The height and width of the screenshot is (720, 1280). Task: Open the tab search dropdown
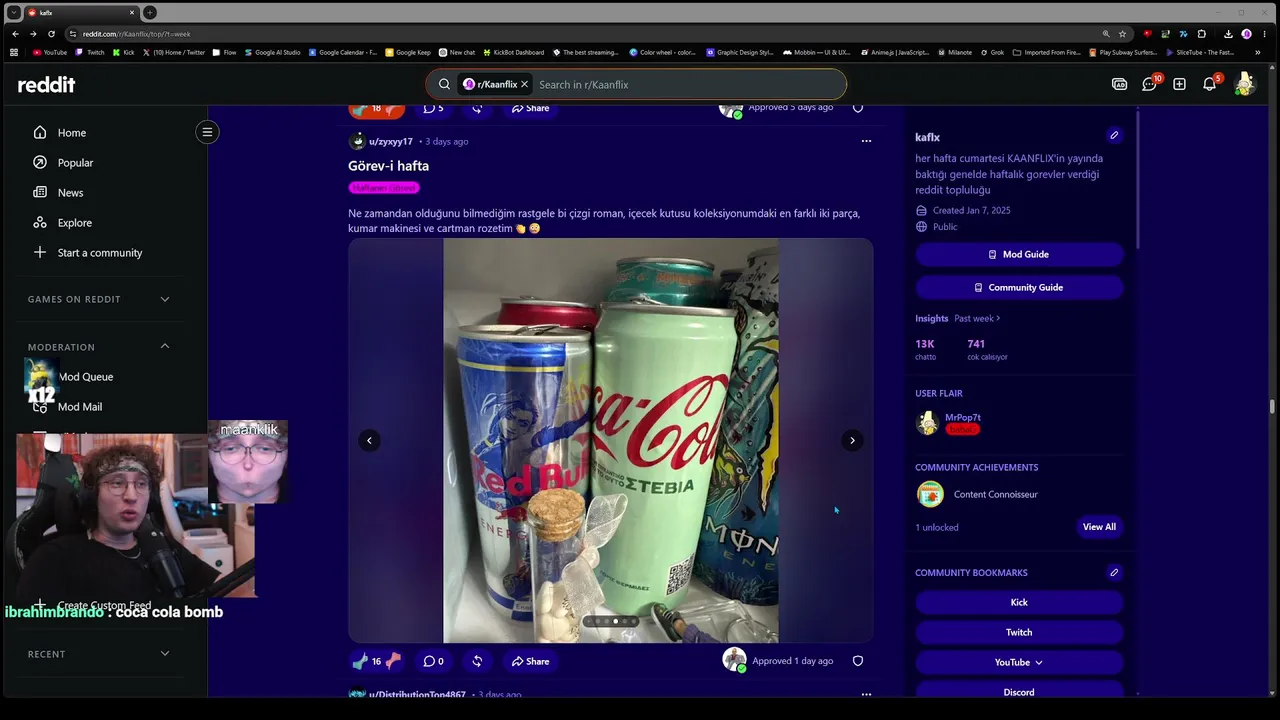click(13, 12)
